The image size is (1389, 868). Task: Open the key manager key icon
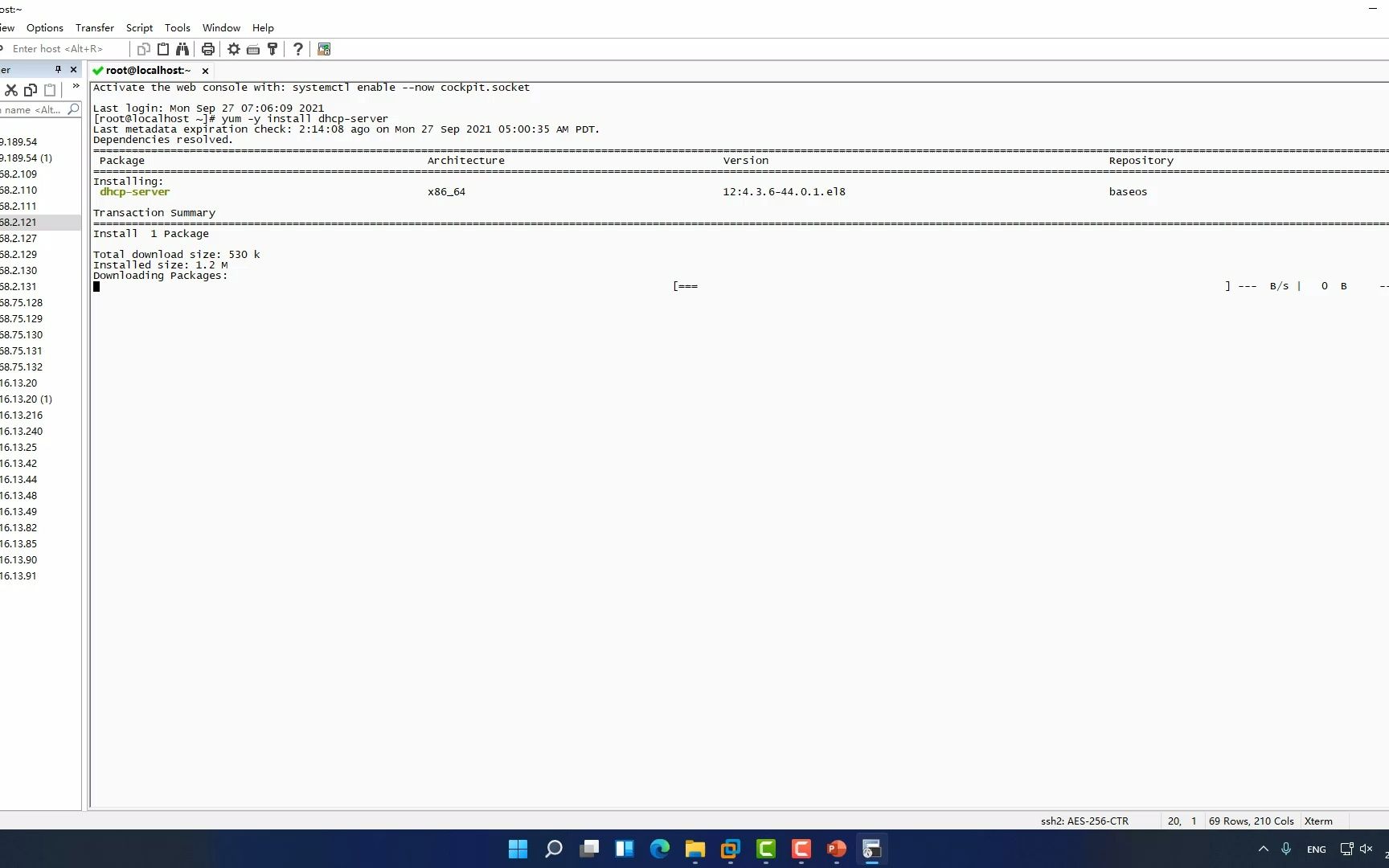point(272,49)
